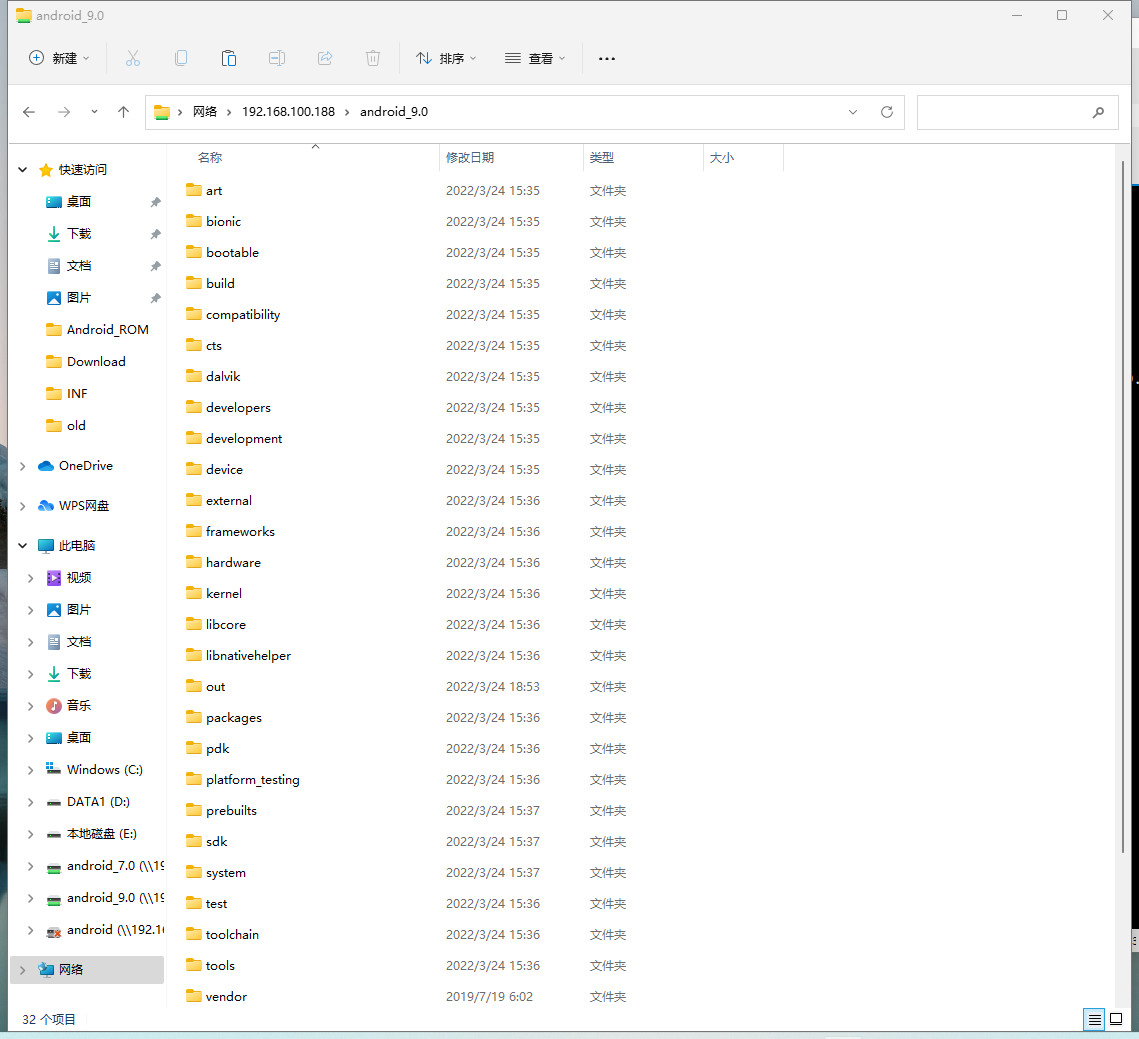Click android_9.0 in the breadcrumb
This screenshot has height=1039, width=1139.
tap(394, 112)
